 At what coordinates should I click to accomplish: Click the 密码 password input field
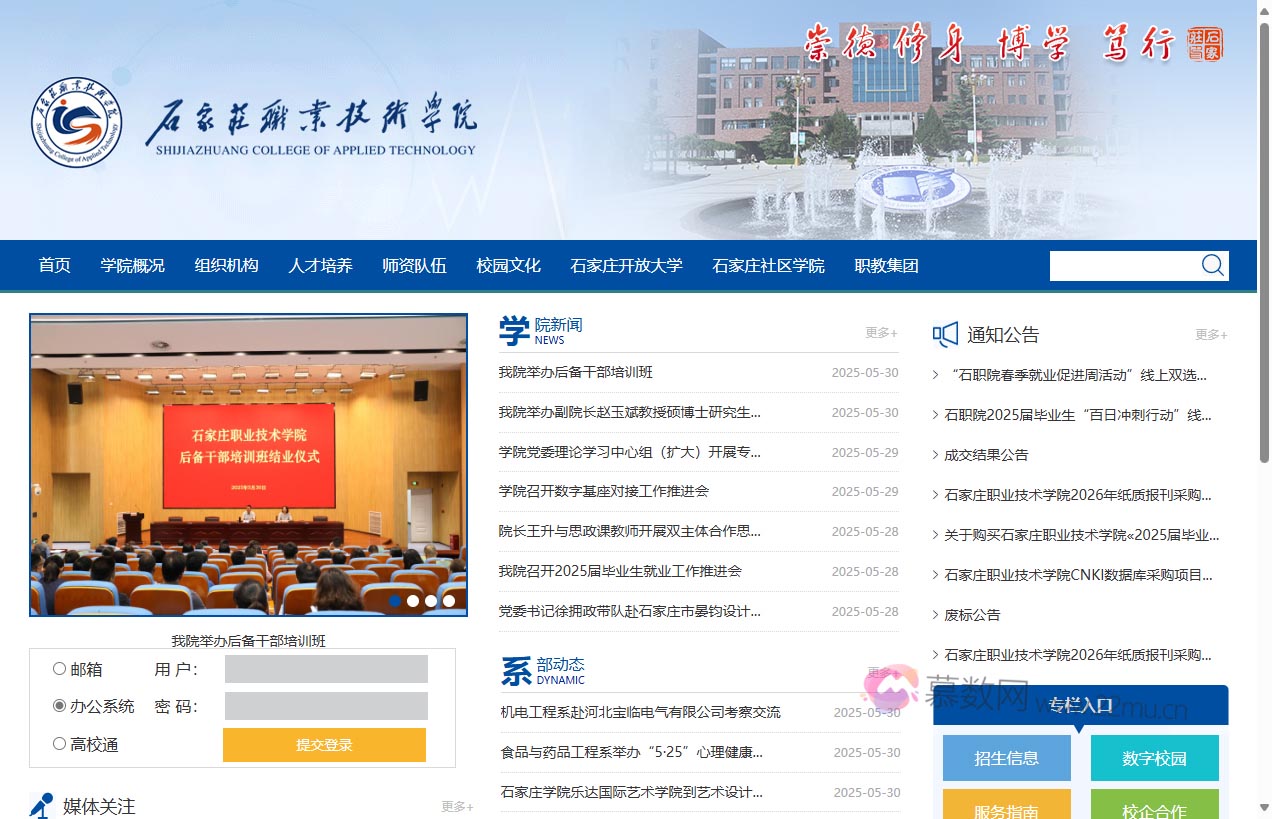[325, 707]
